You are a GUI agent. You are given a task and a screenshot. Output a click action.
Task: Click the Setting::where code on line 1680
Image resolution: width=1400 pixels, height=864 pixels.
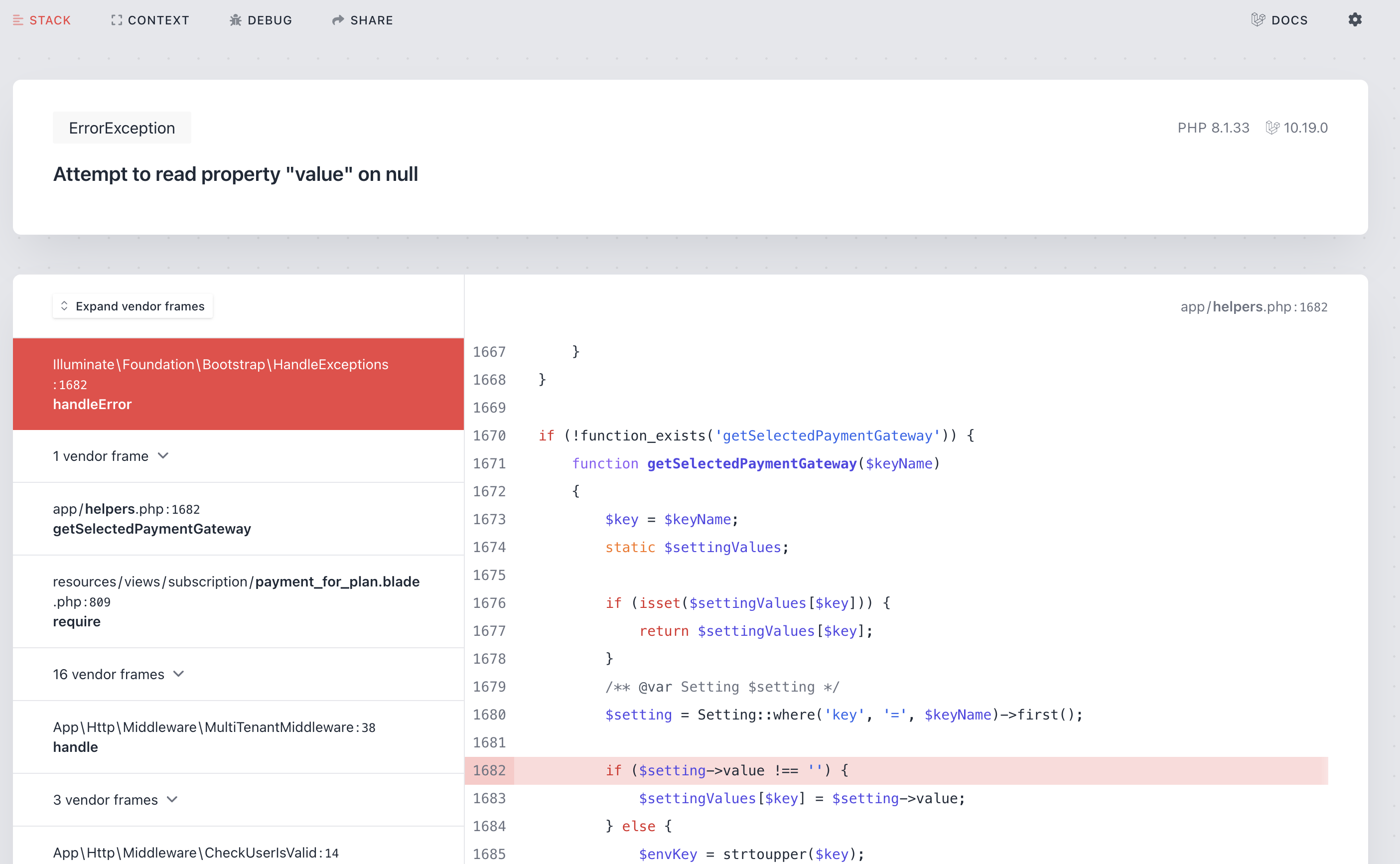tap(843, 715)
